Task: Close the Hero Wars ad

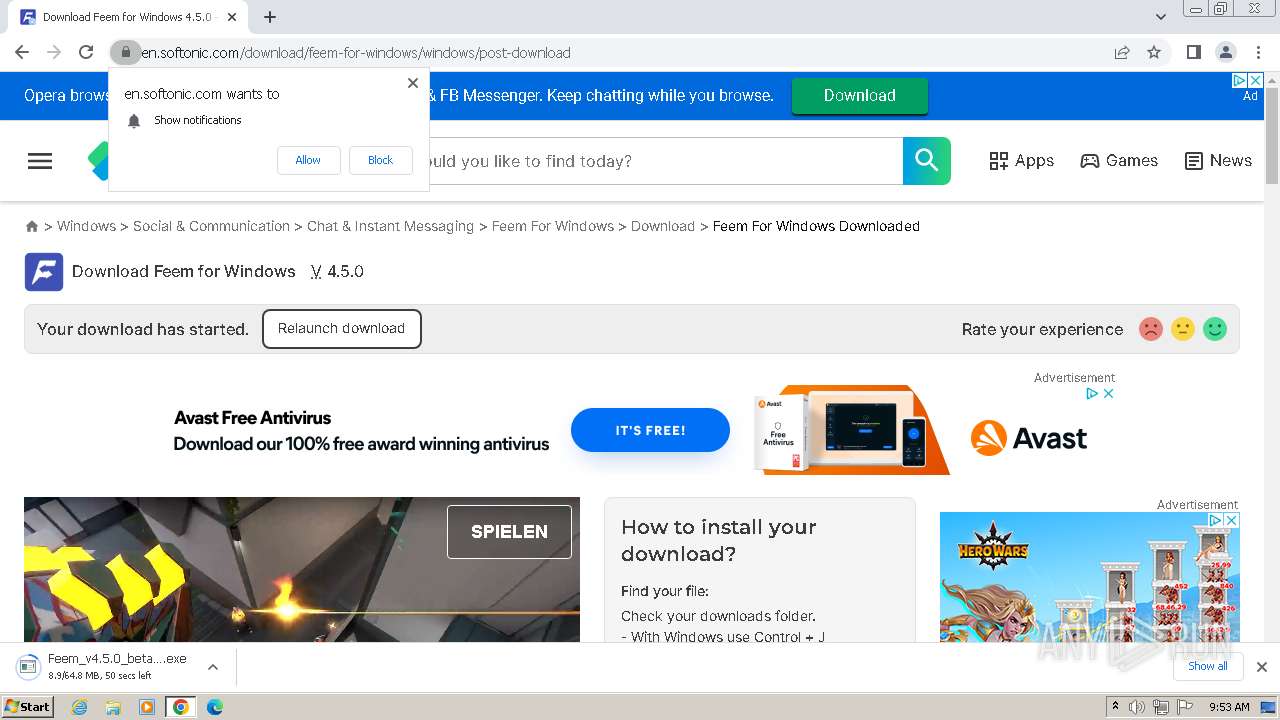Action: coord(1232,520)
